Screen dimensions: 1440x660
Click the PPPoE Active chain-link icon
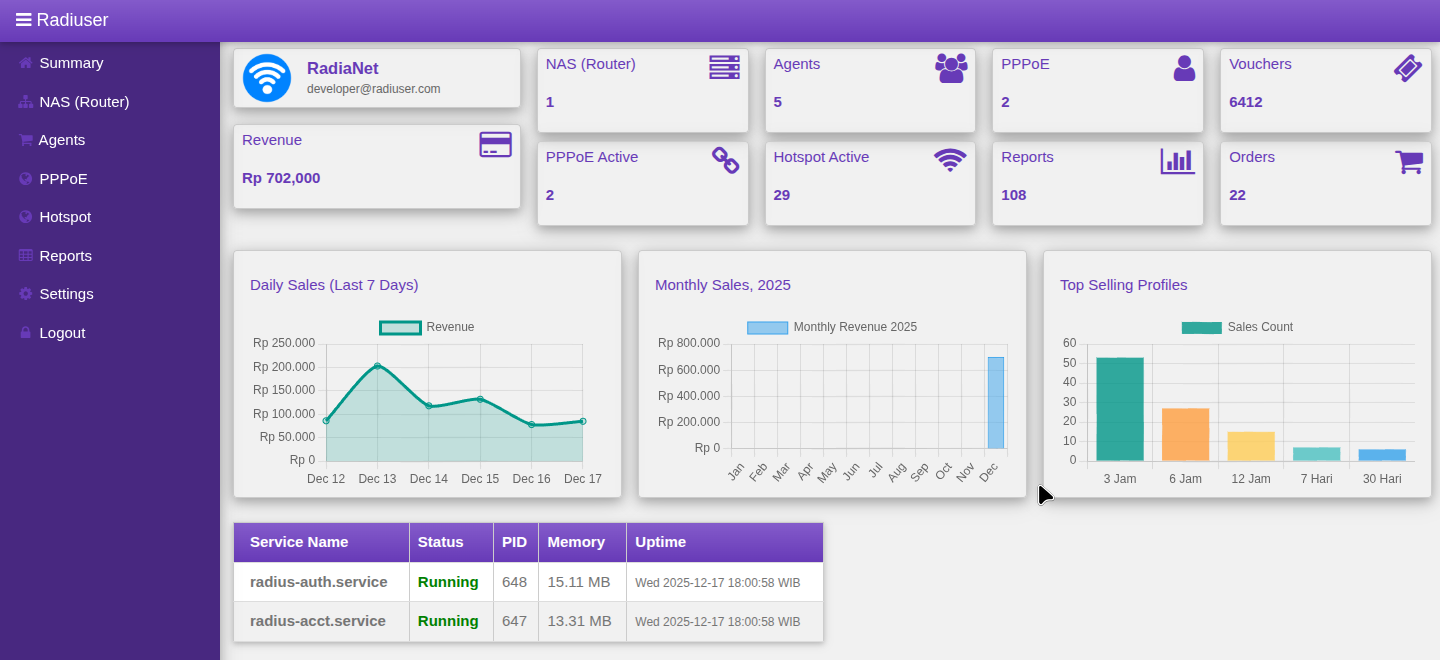(725, 160)
